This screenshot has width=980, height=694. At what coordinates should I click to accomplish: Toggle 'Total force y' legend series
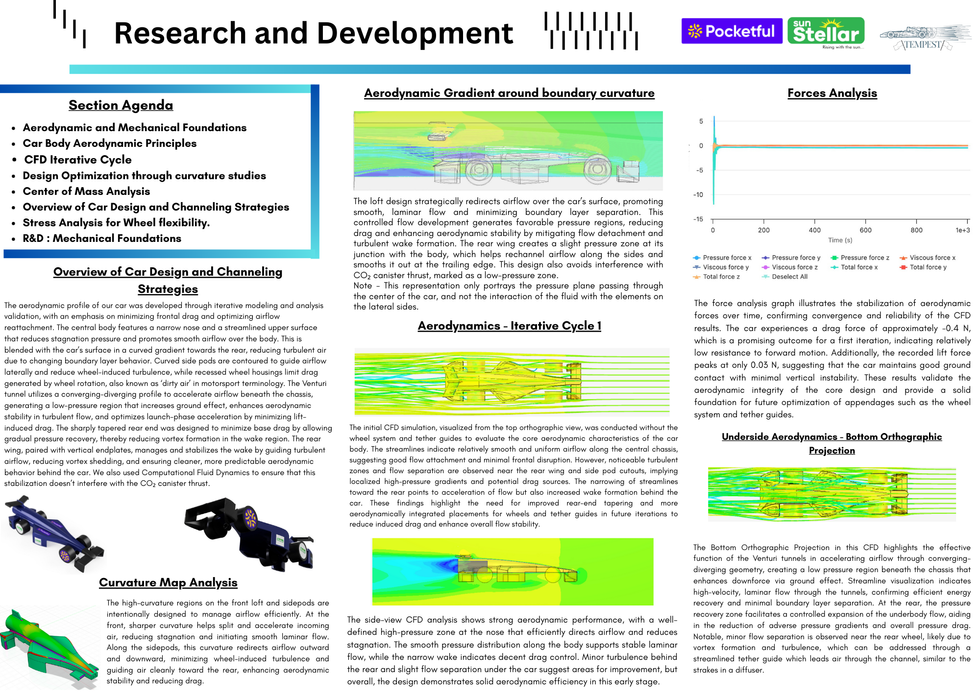[x=922, y=267]
